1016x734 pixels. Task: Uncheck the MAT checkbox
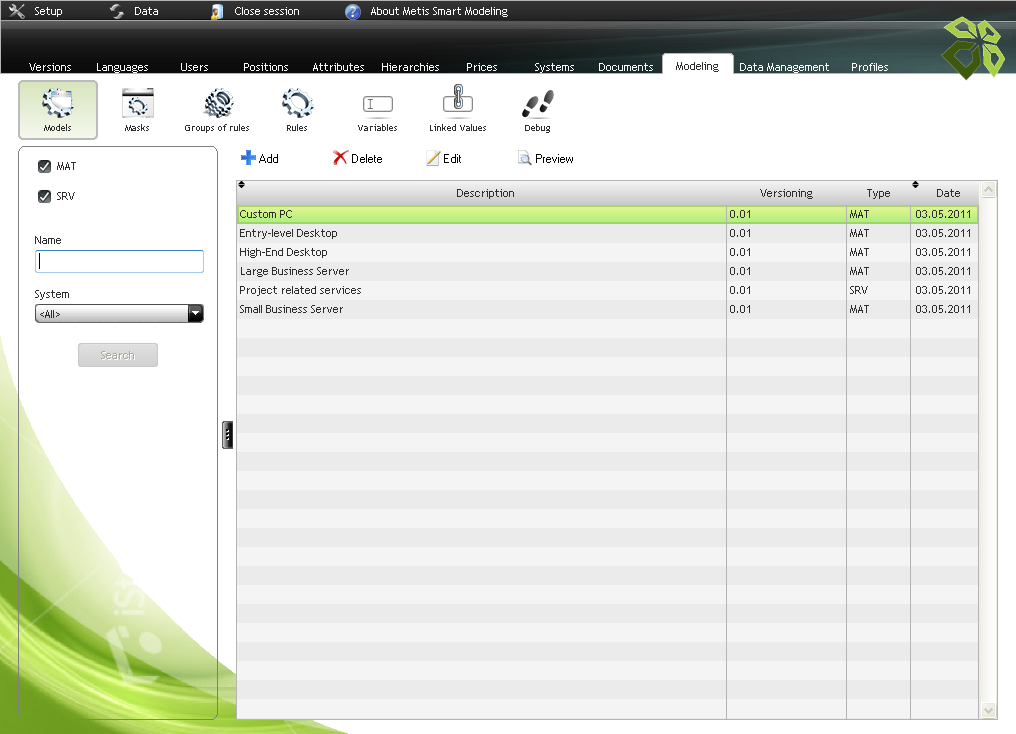point(44,167)
